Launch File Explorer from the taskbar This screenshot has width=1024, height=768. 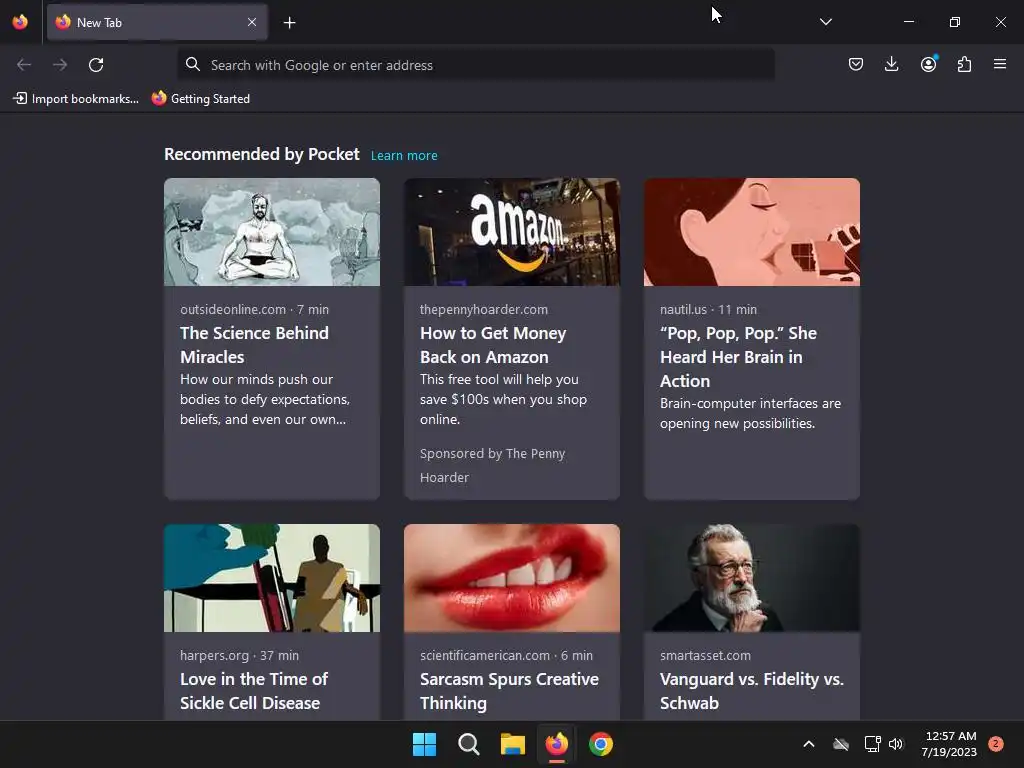[x=513, y=744]
